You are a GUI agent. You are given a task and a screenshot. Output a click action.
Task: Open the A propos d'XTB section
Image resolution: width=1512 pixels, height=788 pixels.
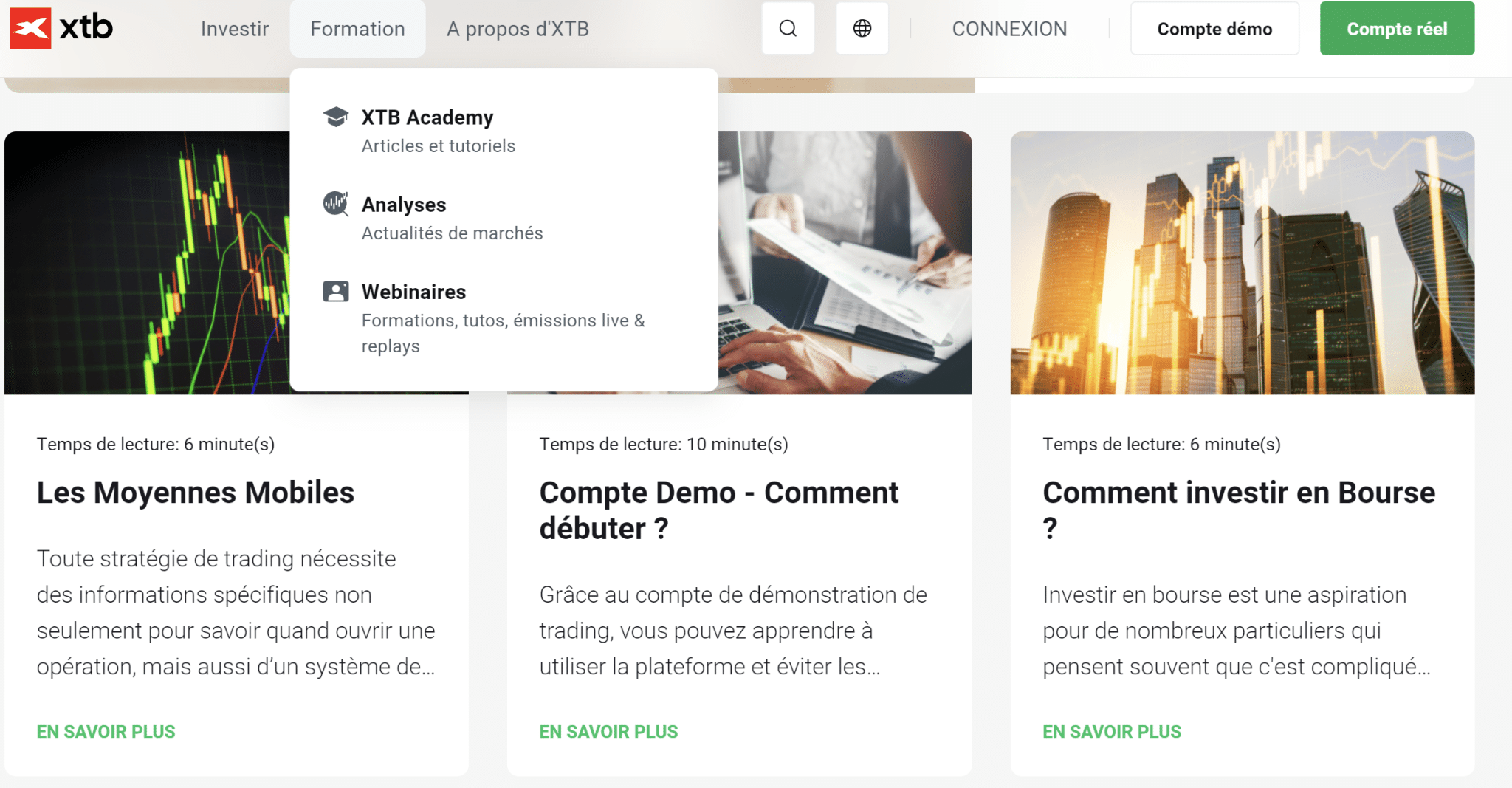517,29
